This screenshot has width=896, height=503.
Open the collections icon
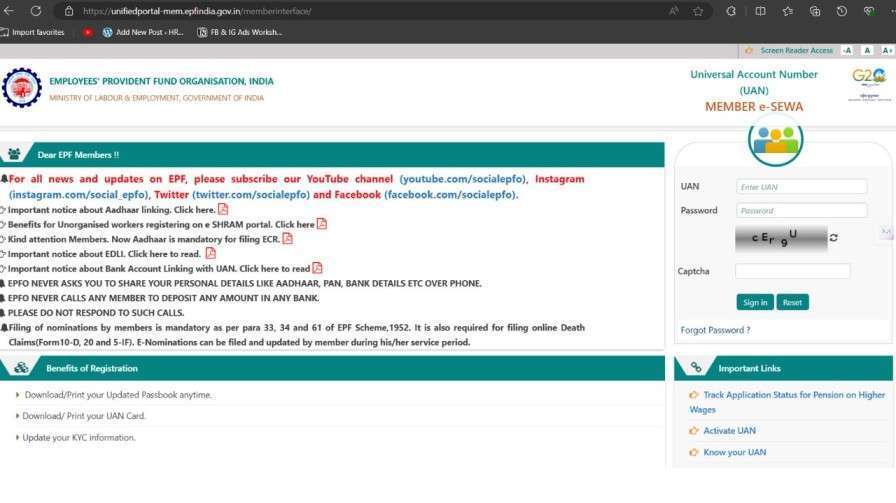point(815,11)
